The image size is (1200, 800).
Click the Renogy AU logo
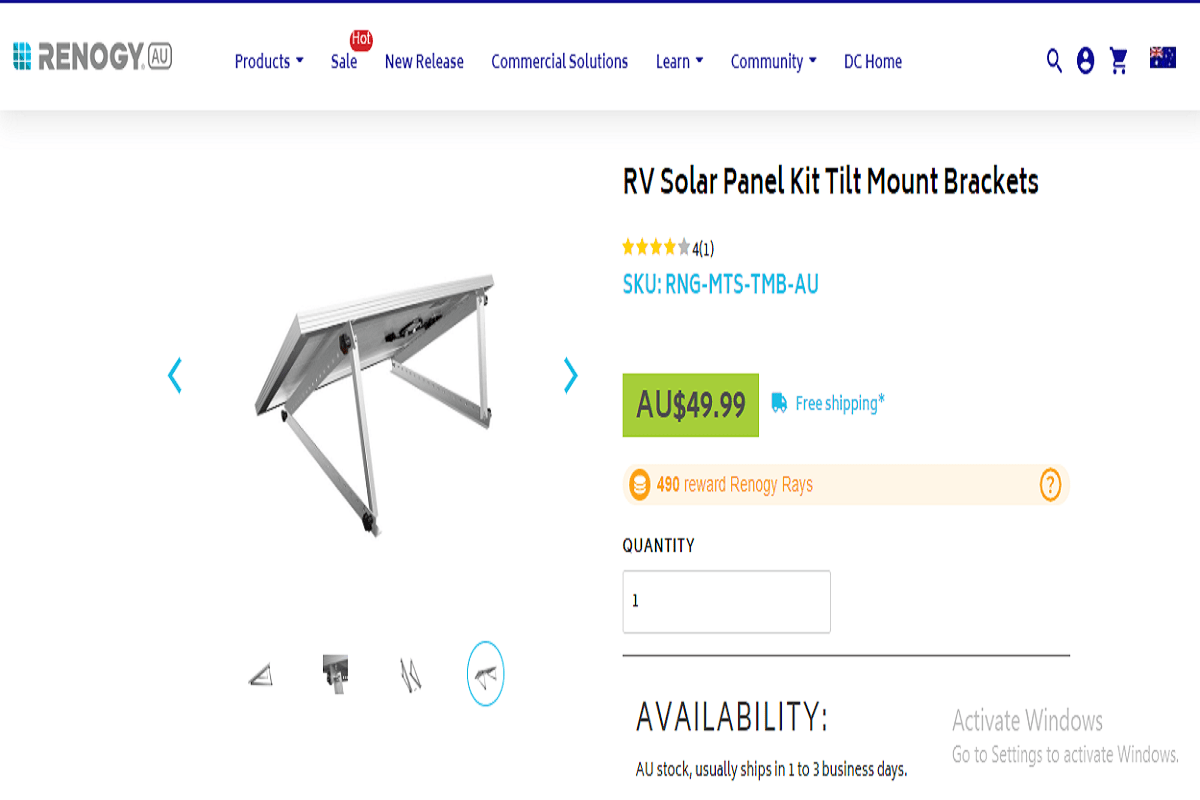point(92,57)
